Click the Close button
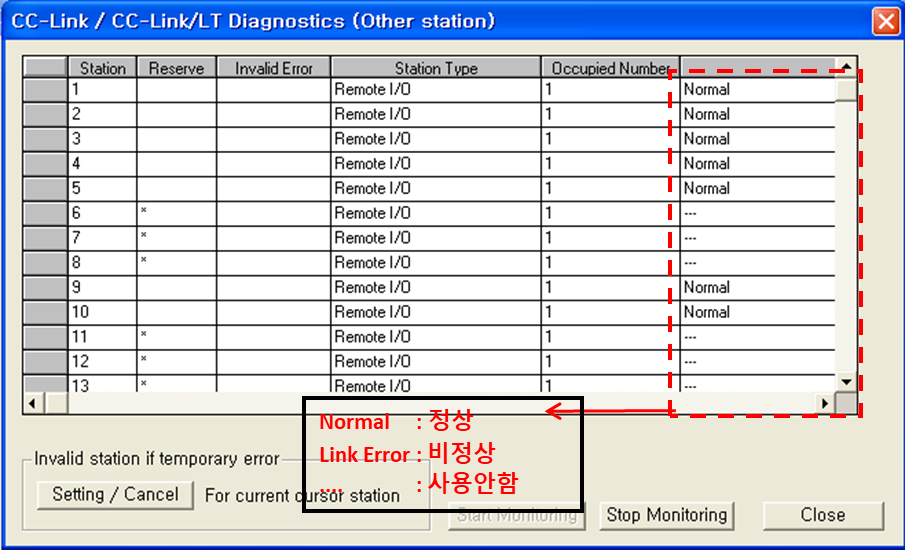The image size is (905, 550). click(x=823, y=515)
